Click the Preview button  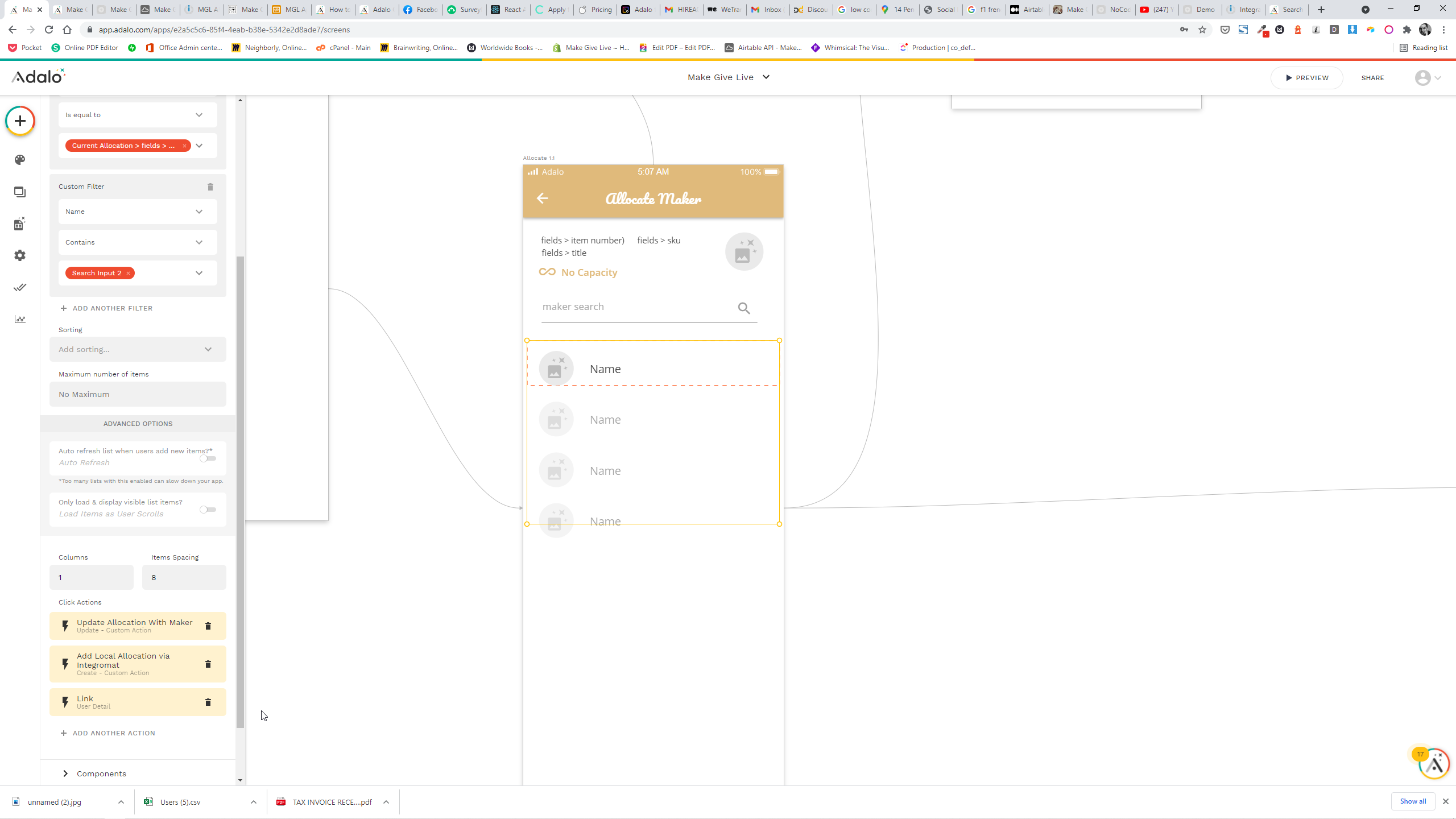[x=1306, y=78]
